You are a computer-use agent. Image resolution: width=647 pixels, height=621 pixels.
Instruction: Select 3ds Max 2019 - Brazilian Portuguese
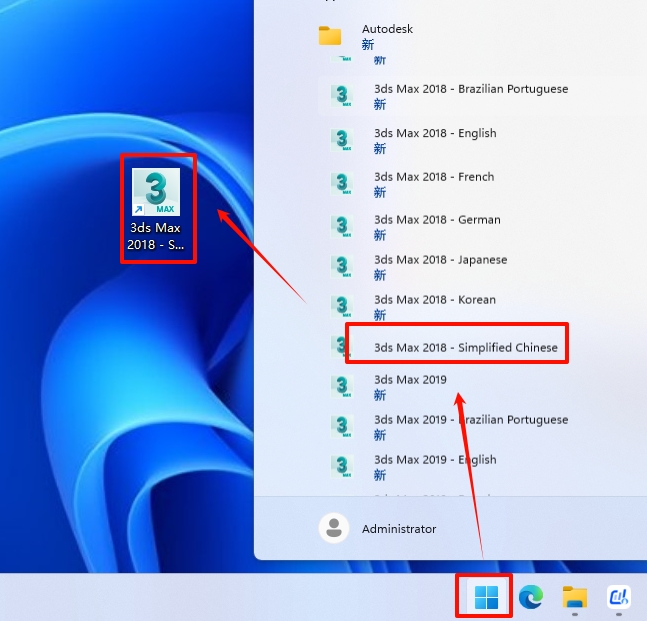click(470, 420)
